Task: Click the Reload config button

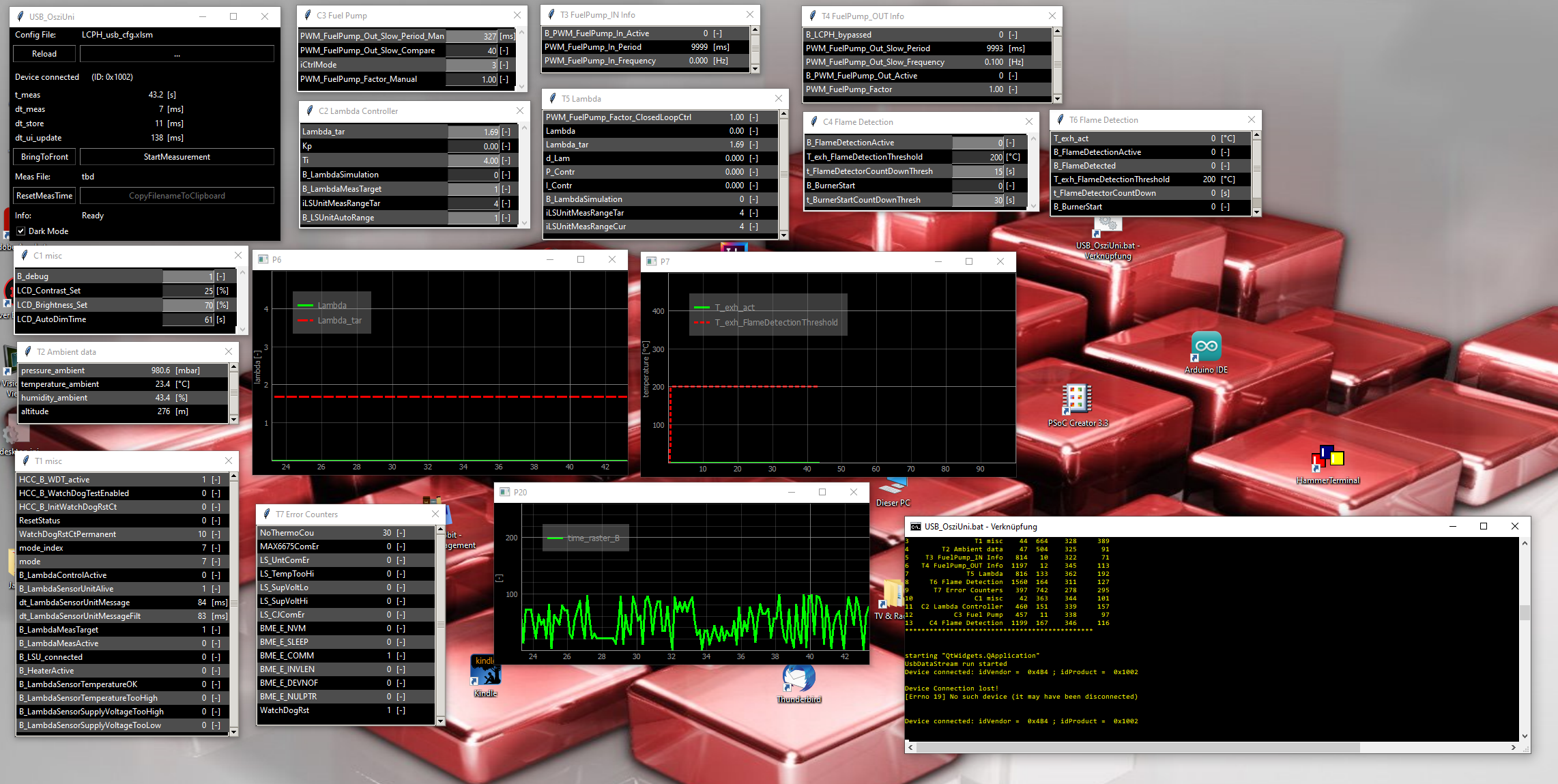Action: pyautogui.click(x=44, y=54)
